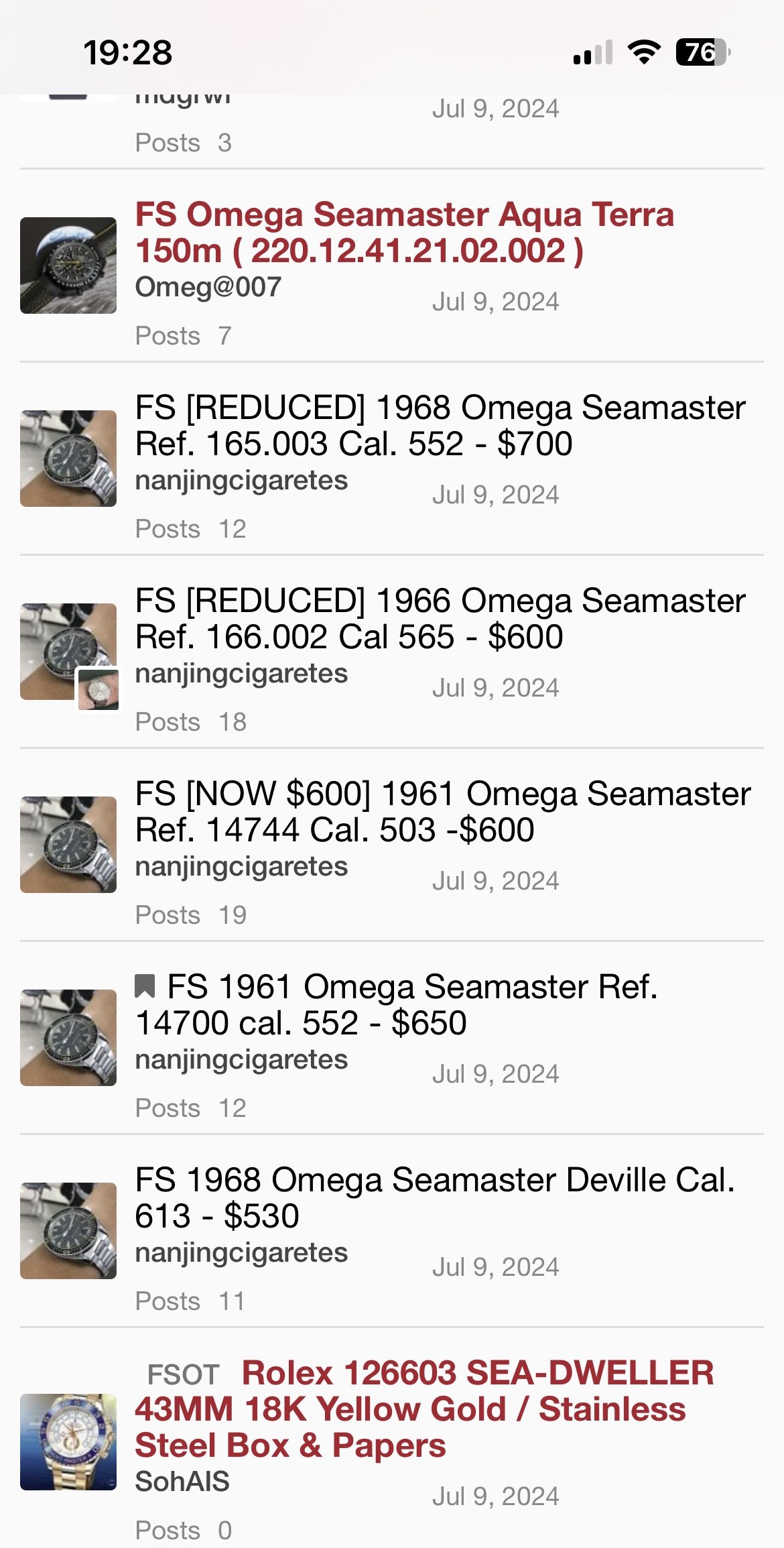This screenshot has width=784, height=1548.
Task: Open the Omega Aqua Terra thread thumbnail
Action: tap(68, 265)
